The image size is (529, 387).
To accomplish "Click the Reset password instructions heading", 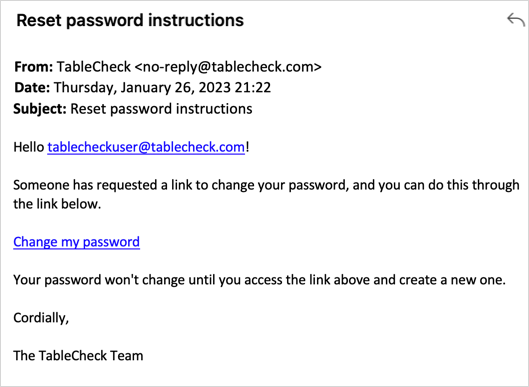I will pos(130,20).
